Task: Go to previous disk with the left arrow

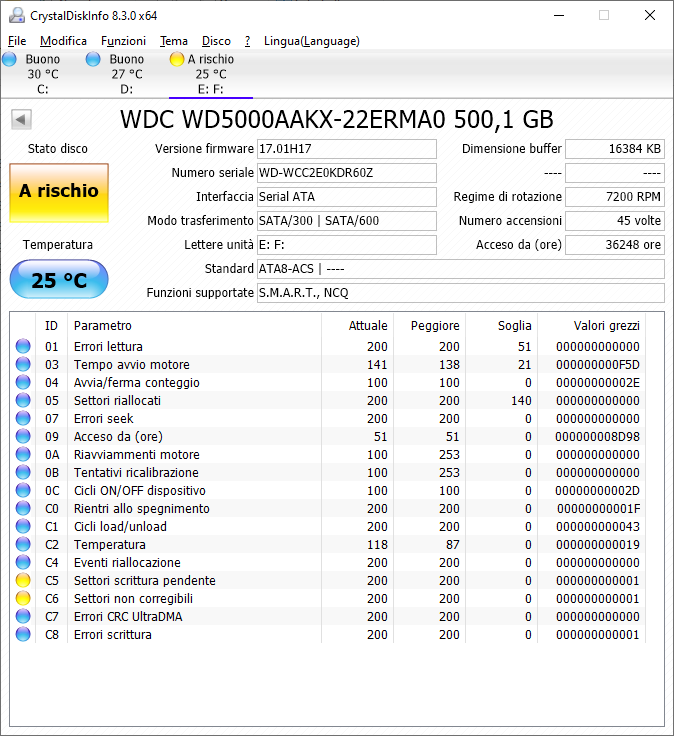Action: [21, 119]
